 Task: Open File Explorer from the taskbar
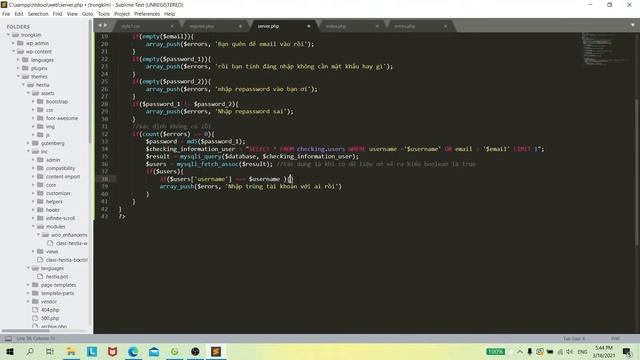pos(71,351)
